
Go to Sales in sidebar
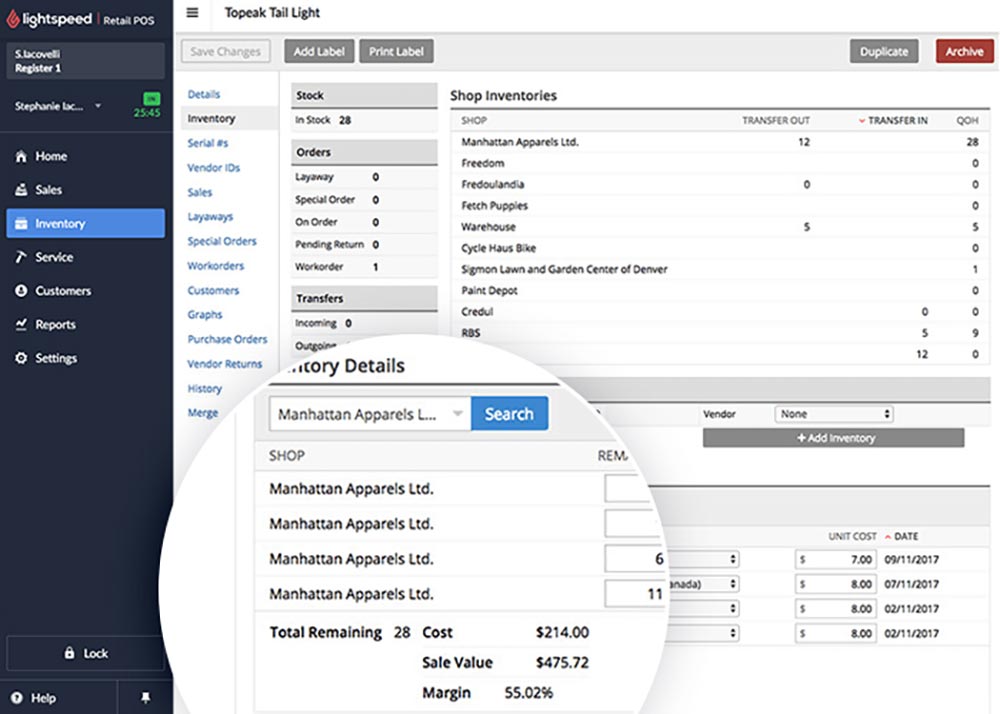[x=85, y=189]
